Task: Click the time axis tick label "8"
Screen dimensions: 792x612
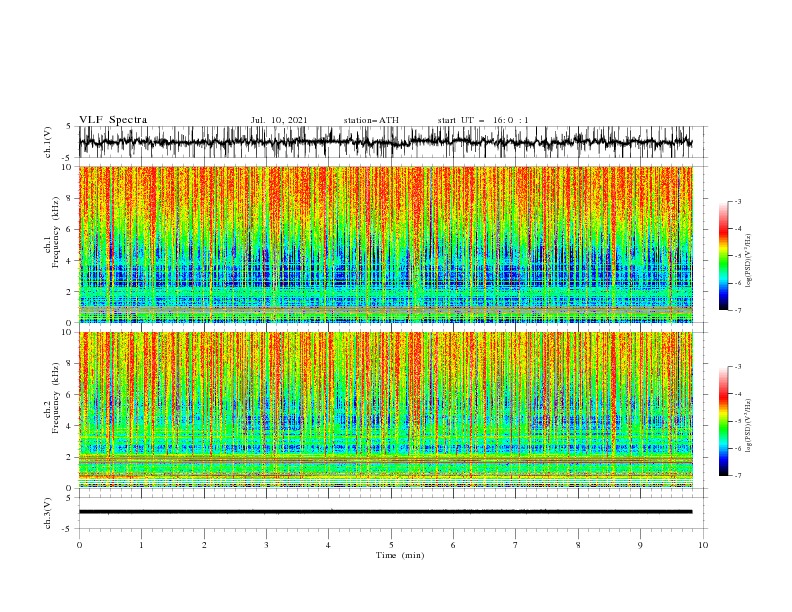Action: [578, 545]
